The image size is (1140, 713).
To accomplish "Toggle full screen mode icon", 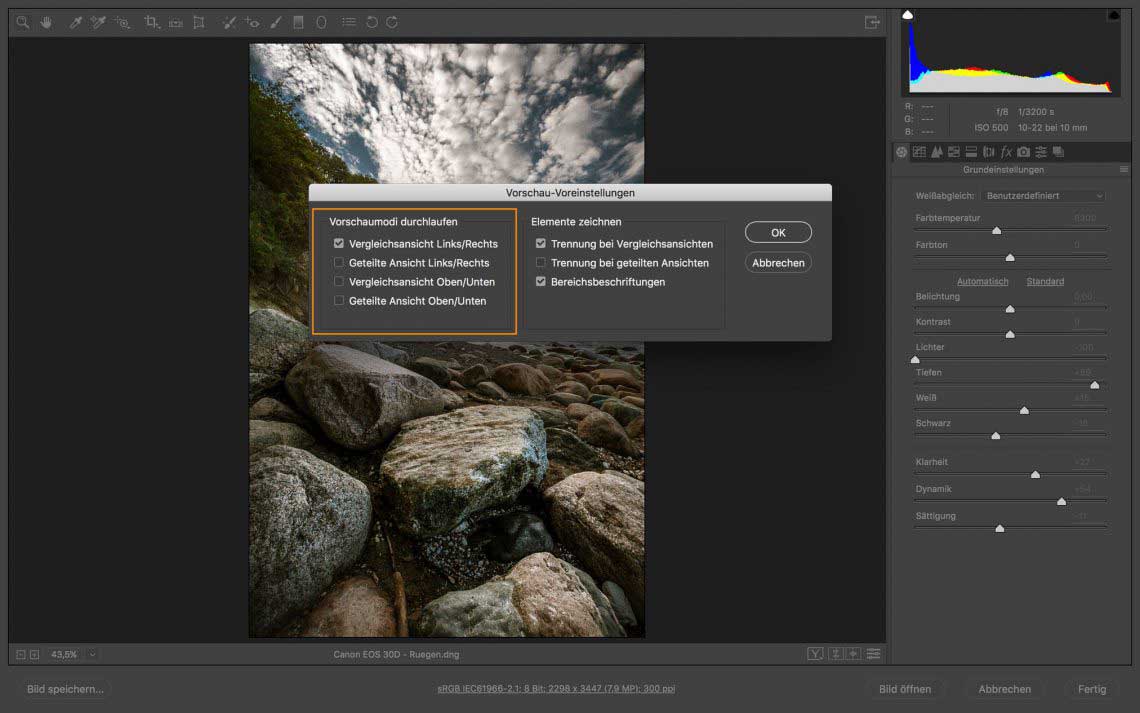I will [x=872, y=22].
